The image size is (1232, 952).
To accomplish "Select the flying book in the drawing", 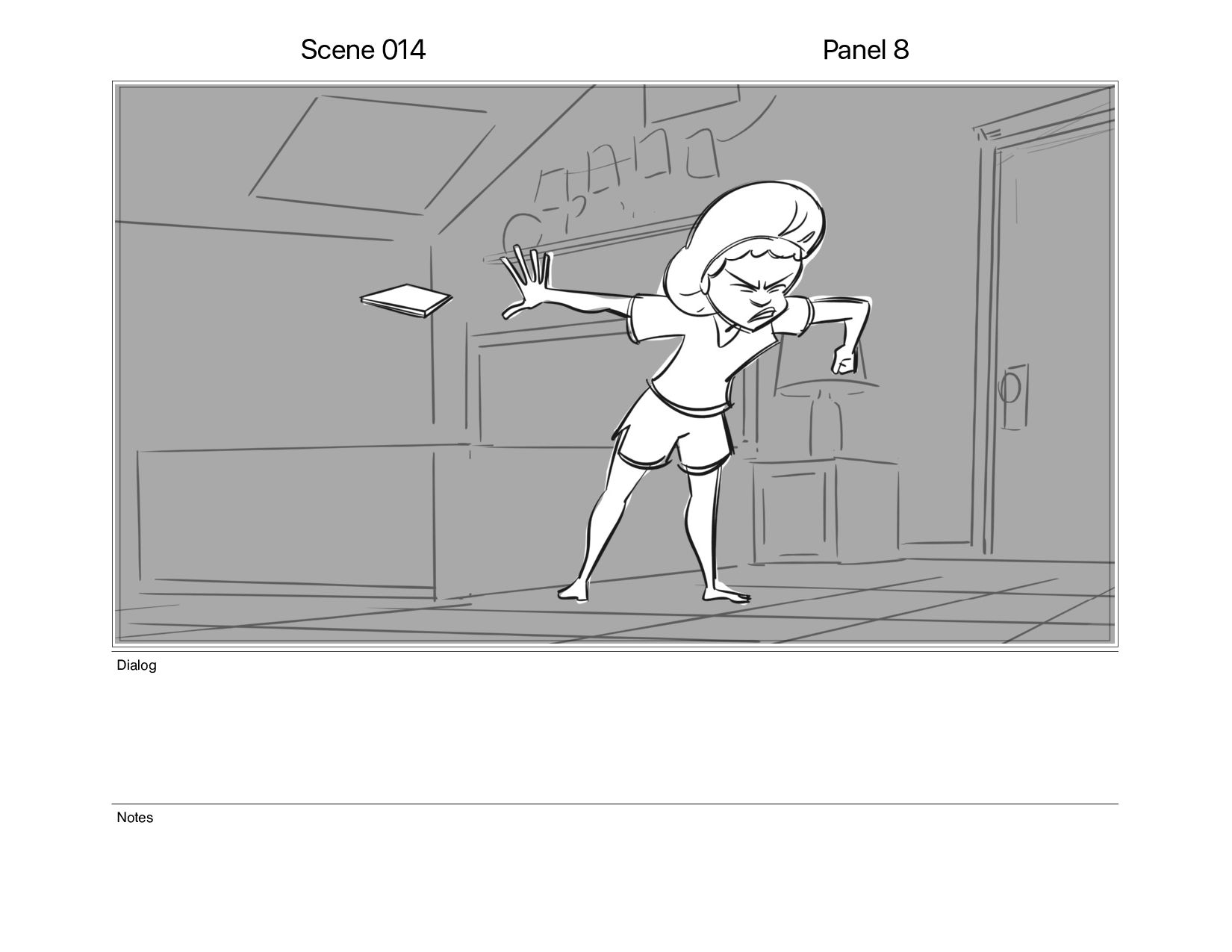I will [x=406, y=300].
